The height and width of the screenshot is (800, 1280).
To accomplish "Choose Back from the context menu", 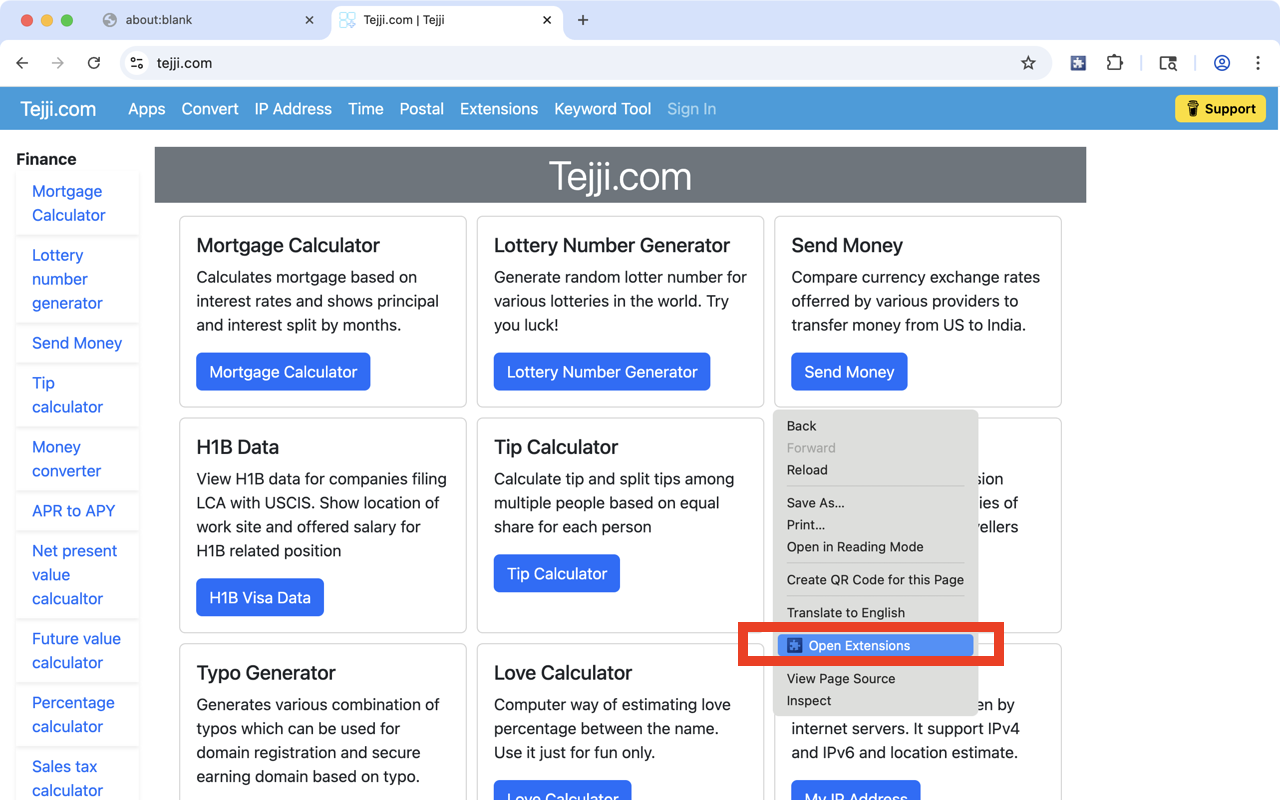I will pos(875,426).
